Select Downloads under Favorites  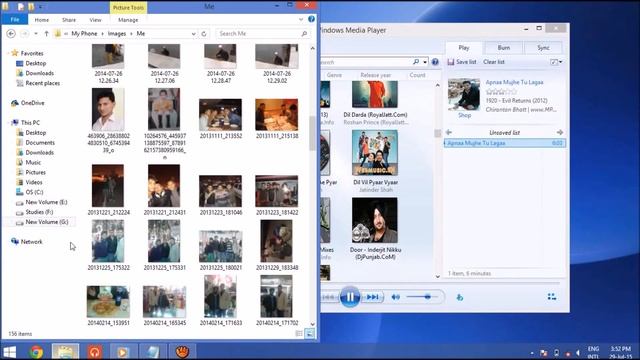pos(39,73)
